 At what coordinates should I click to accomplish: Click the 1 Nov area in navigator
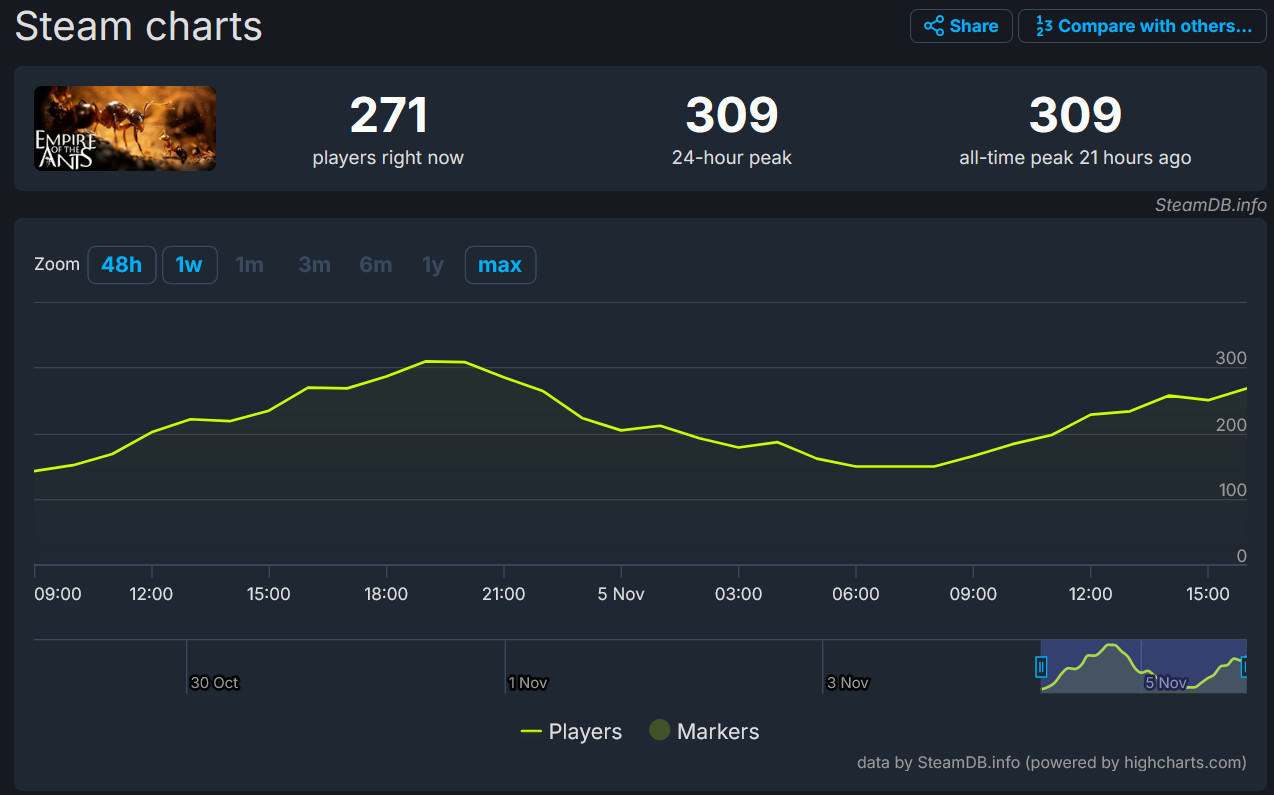click(528, 682)
